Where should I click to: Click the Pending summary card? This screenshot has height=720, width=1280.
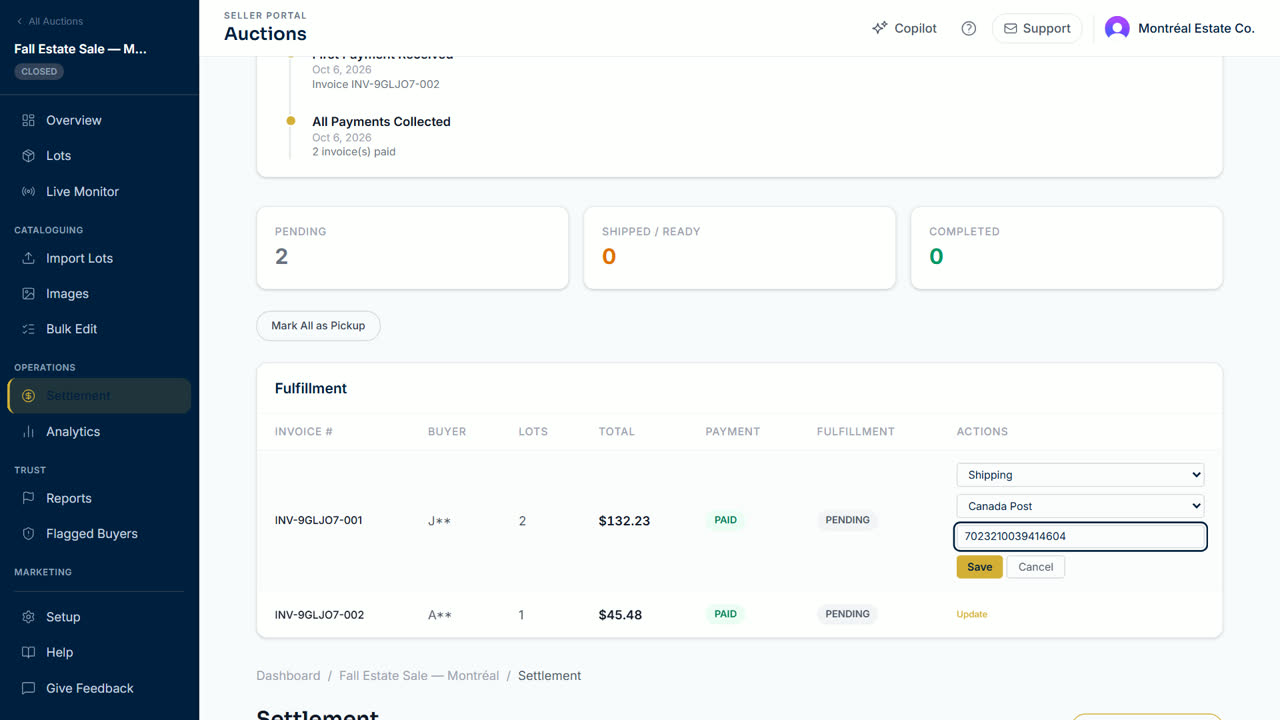tap(412, 248)
